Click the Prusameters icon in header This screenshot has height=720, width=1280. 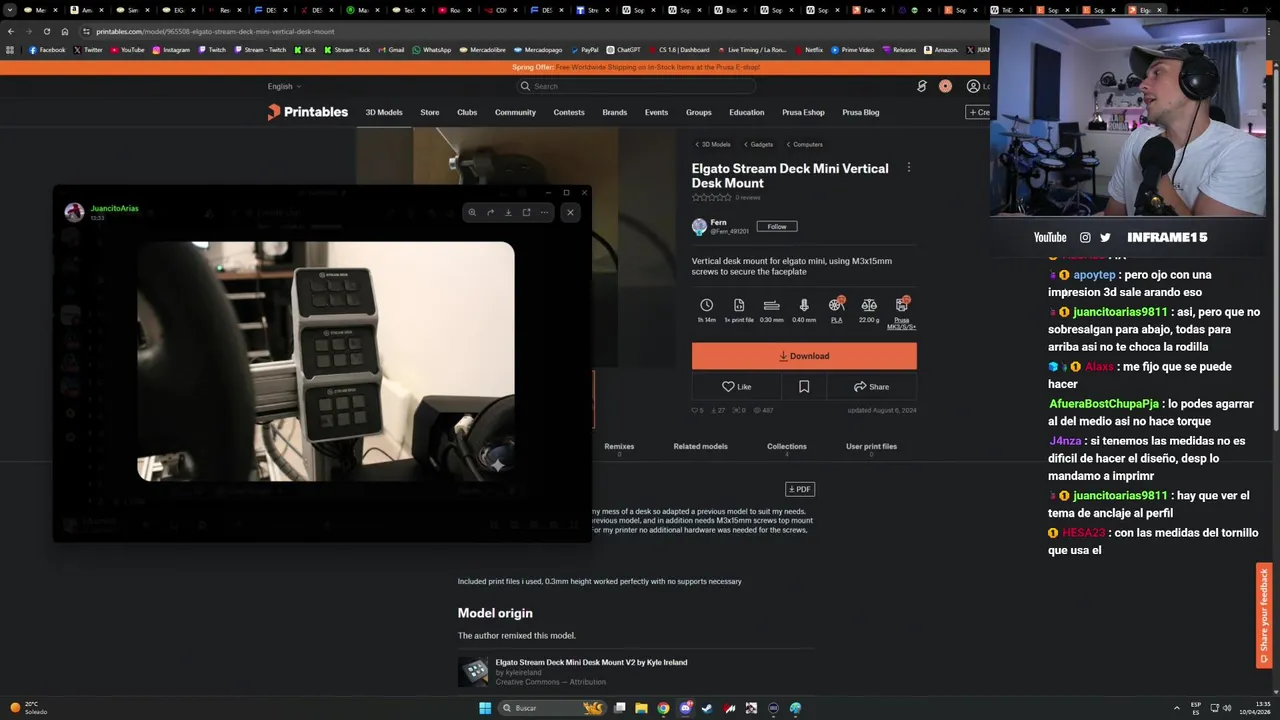pos(922,86)
